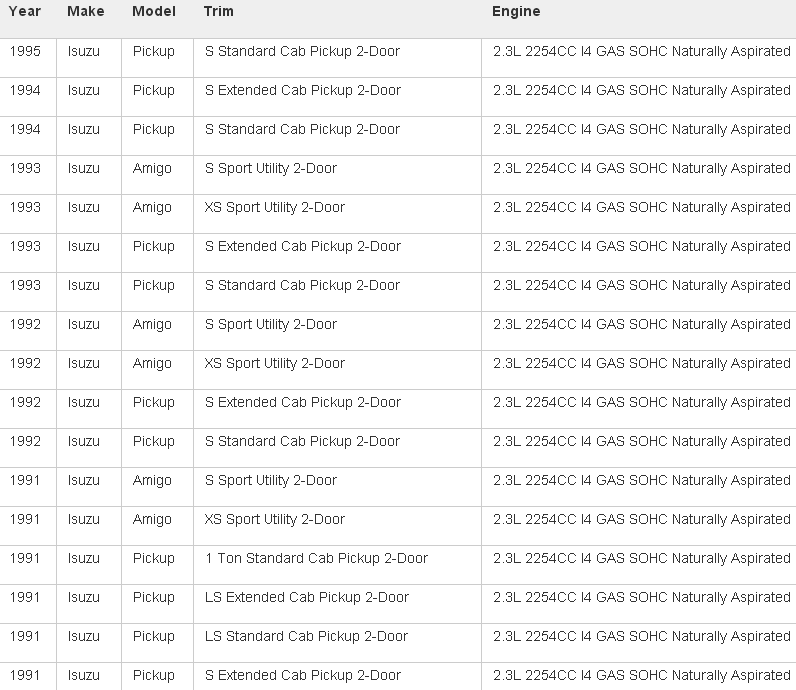This screenshot has width=796, height=690.
Task: Select 1993 S Extended Cab Pickup trim
Action: (303, 246)
